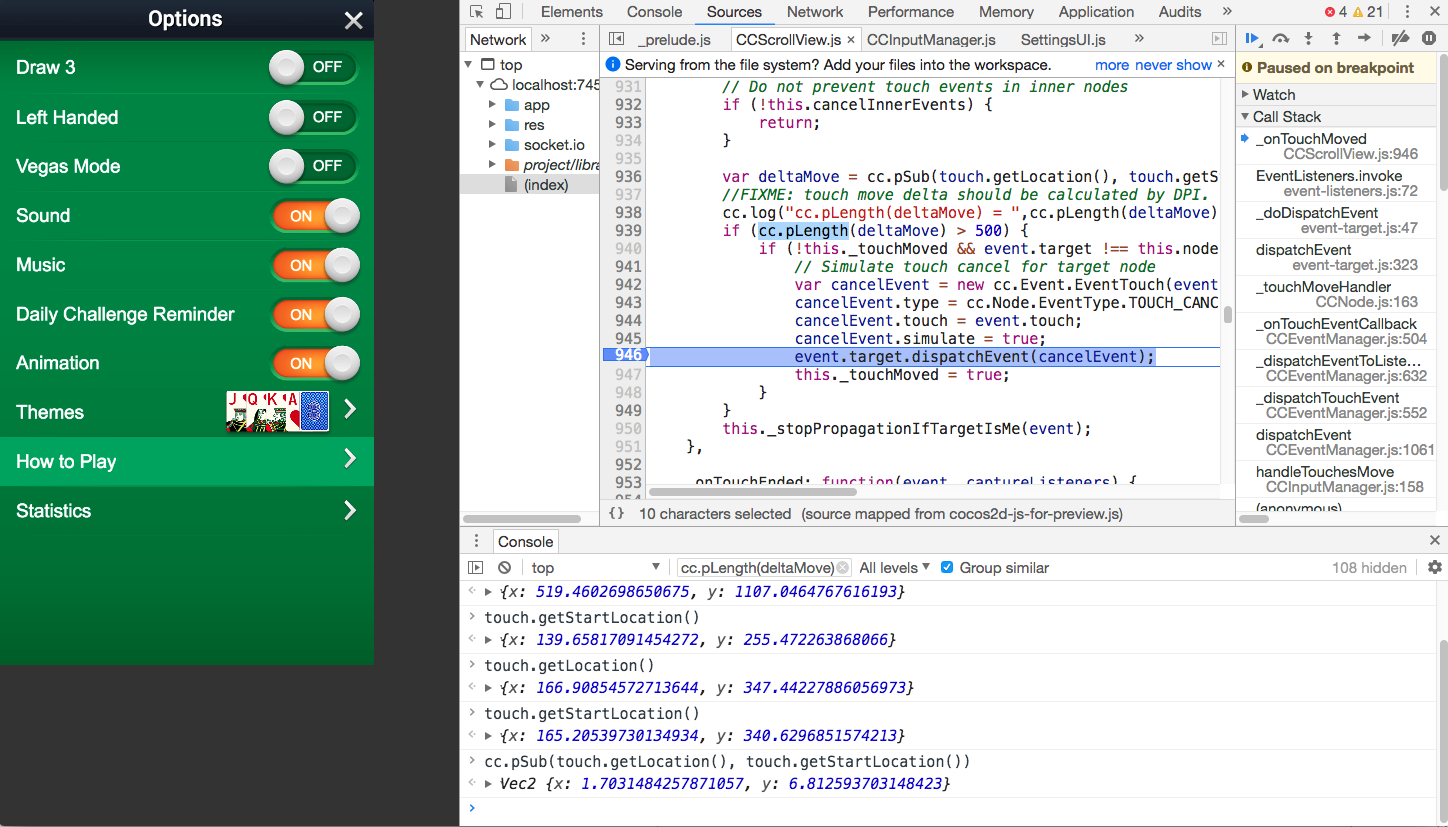The width and height of the screenshot is (1448, 827).
Task: Uncheck the Group similar checkbox
Action: pyautogui.click(x=947, y=567)
